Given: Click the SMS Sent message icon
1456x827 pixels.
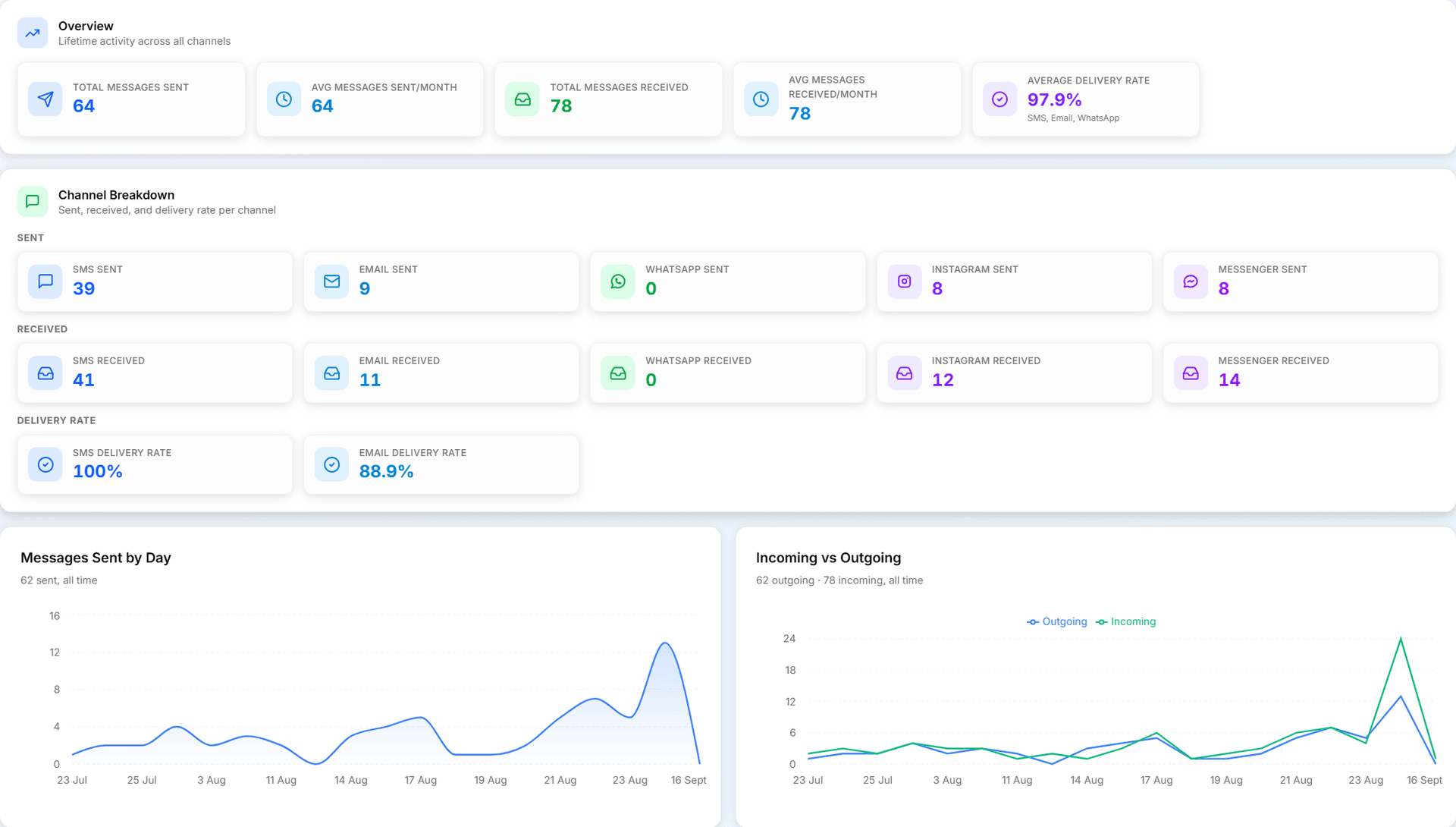Looking at the screenshot, I should point(45,281).
